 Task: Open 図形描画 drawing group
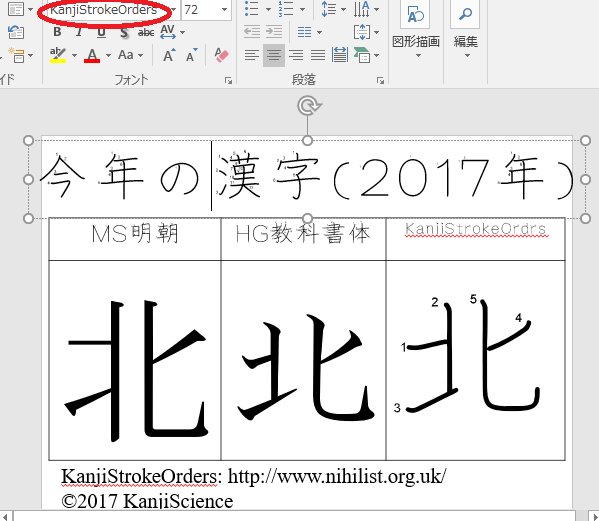click(416, 31)
